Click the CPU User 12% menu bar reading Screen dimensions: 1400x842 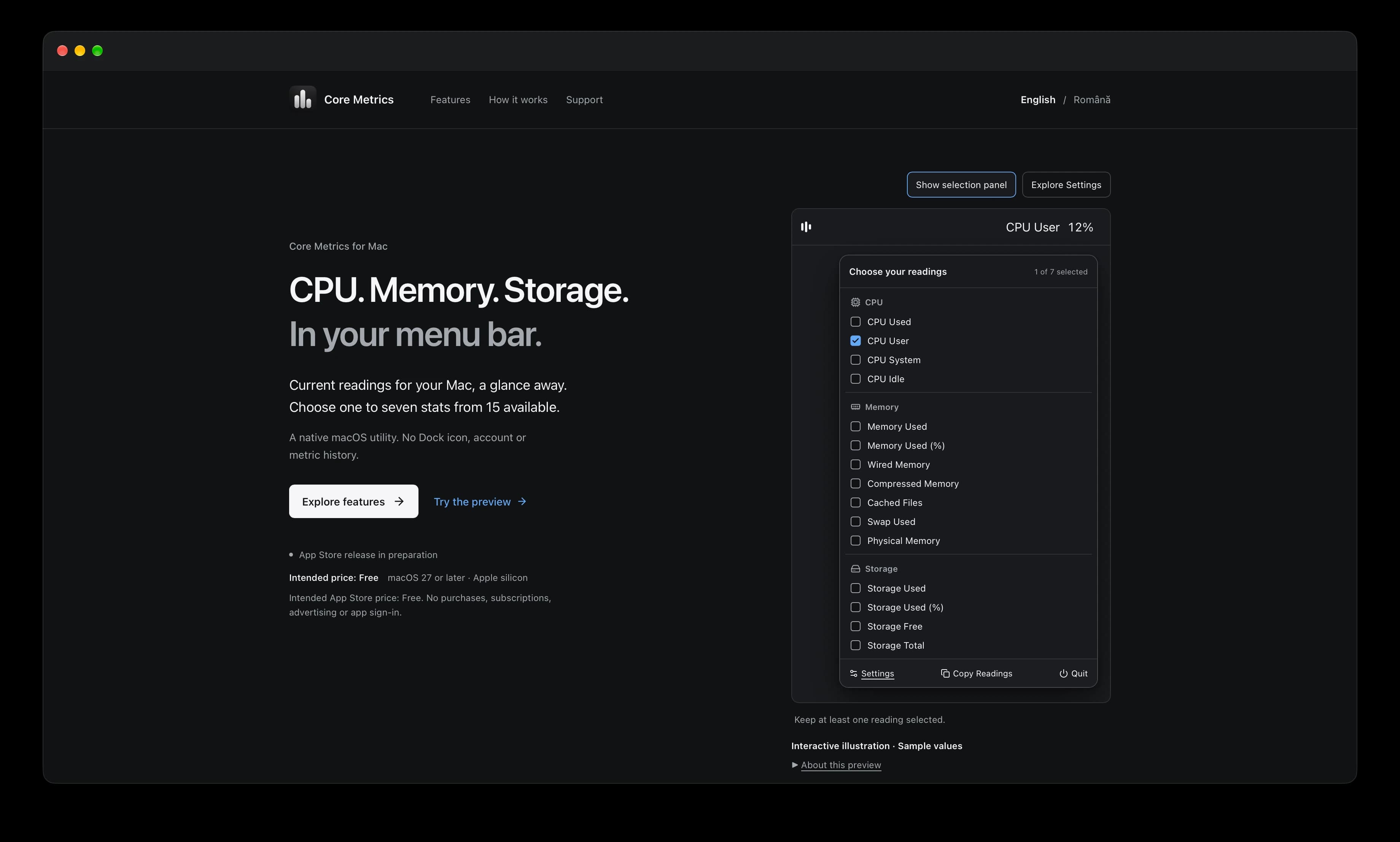coord(1049,228)
